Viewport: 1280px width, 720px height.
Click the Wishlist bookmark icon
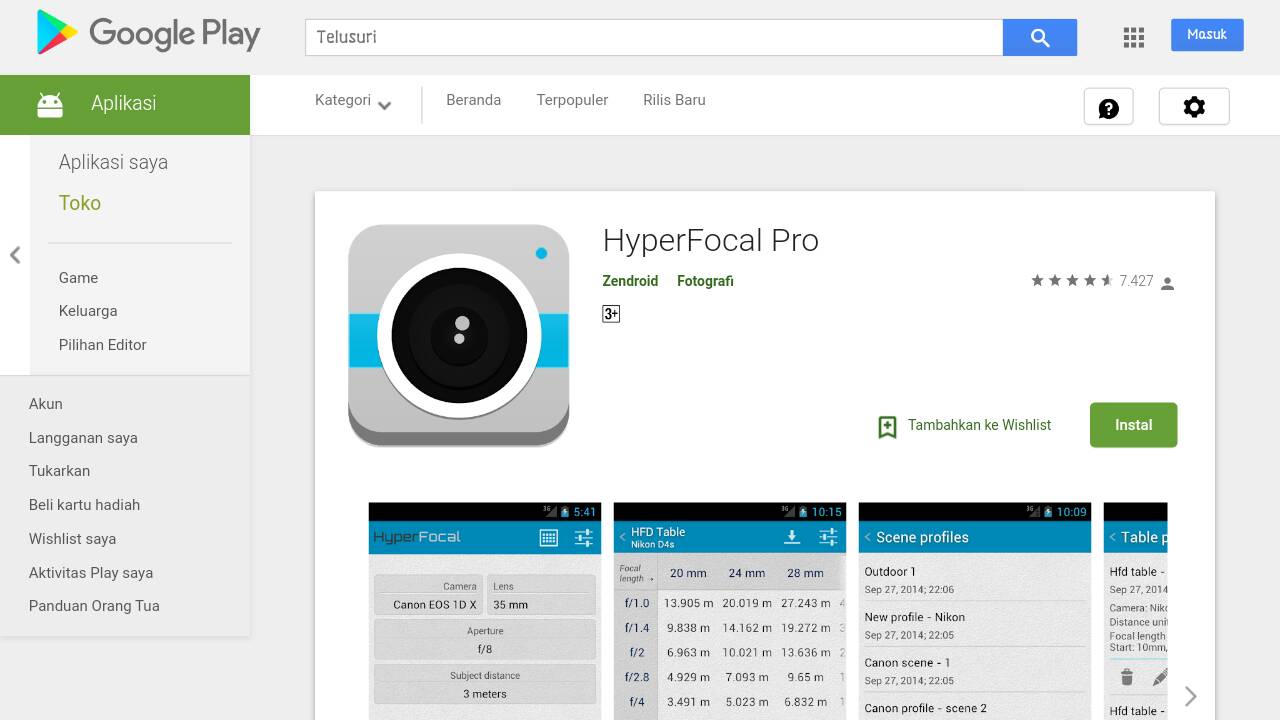coord(887,427)
